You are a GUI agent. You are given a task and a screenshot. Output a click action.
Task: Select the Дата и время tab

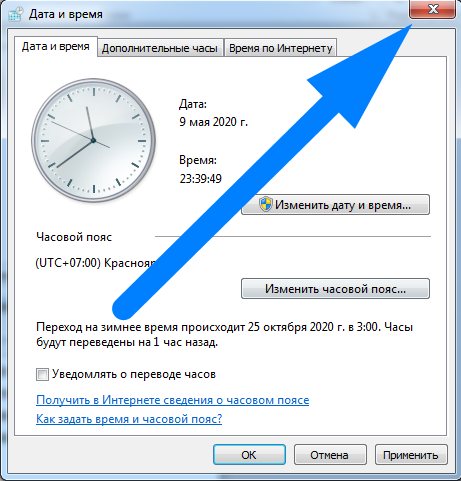56,46
